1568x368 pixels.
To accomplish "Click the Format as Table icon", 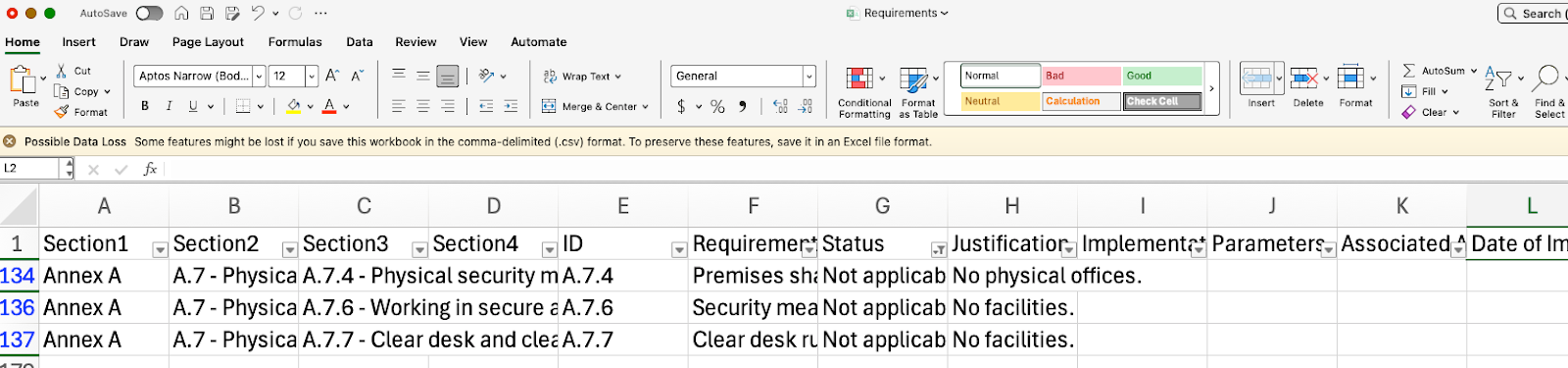I will pos(913,79).
